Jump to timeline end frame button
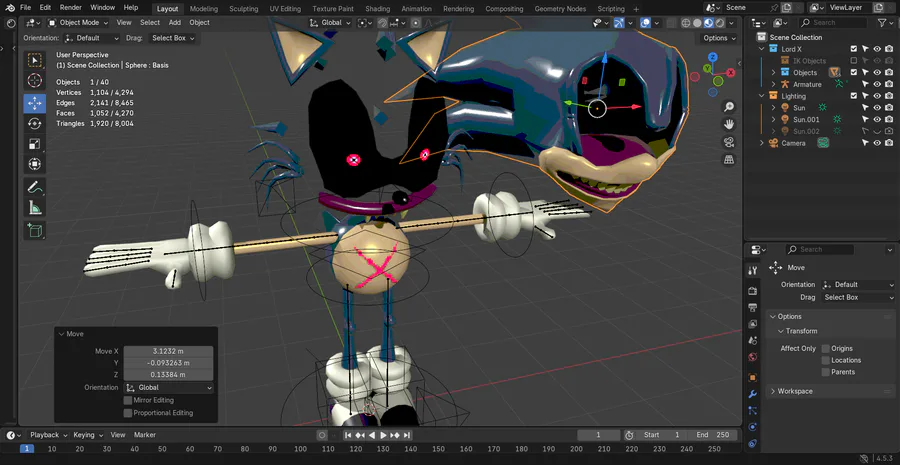 pos(407,435)
